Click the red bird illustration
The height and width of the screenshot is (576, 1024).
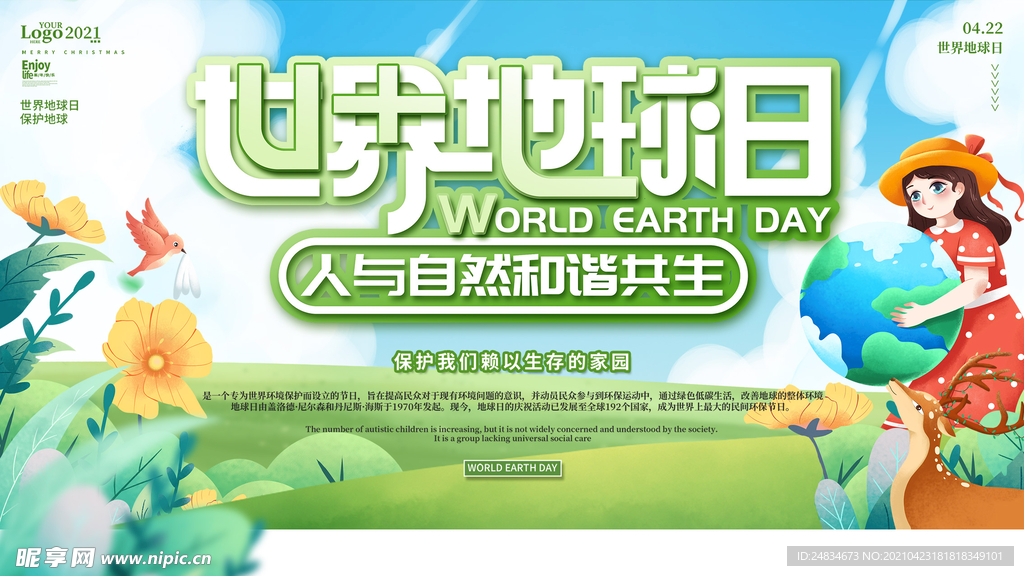pyautogui.click(x=155, y=238)
